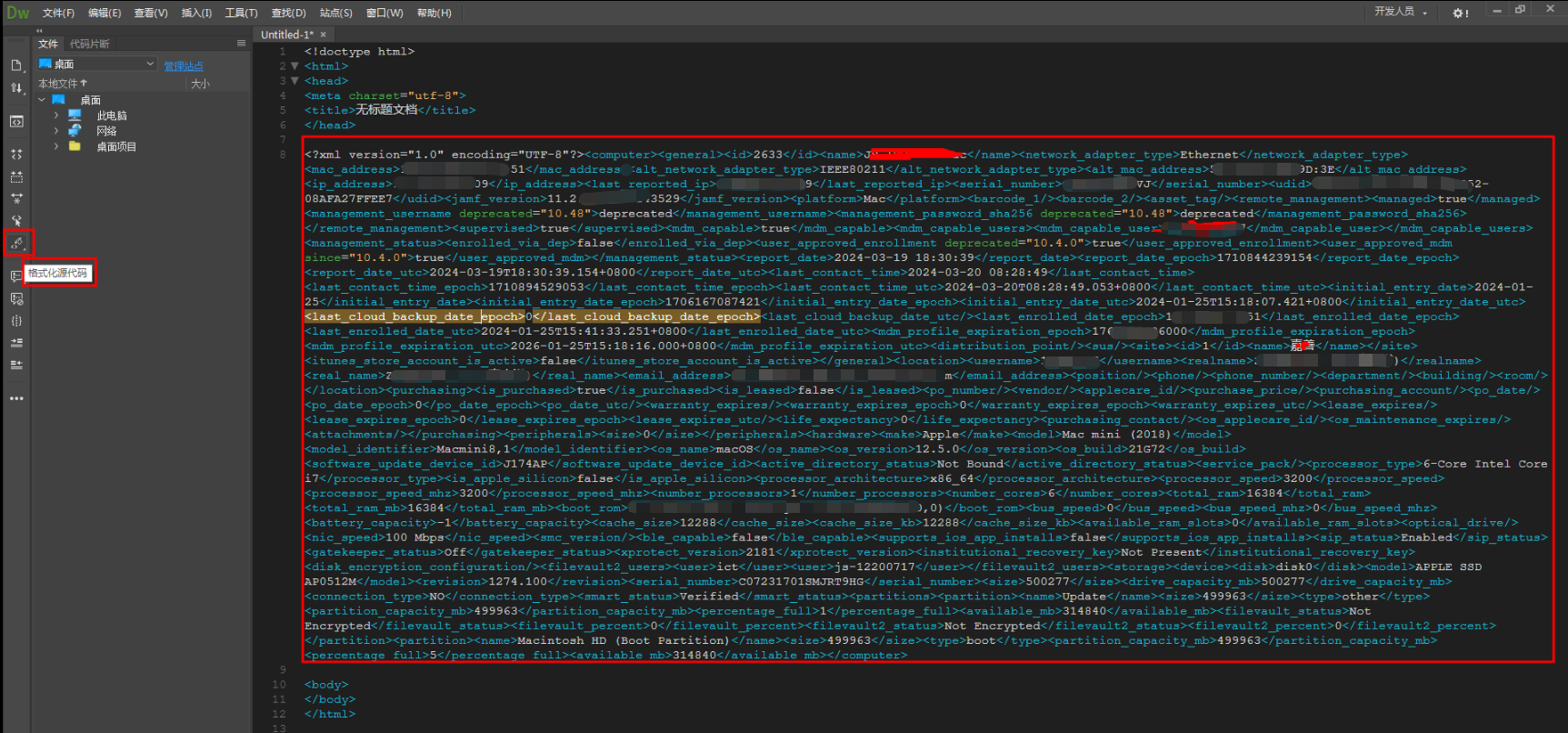Open the 桌面 site dropdown
Screen dimensions: 1568x733
click(97, 64)
